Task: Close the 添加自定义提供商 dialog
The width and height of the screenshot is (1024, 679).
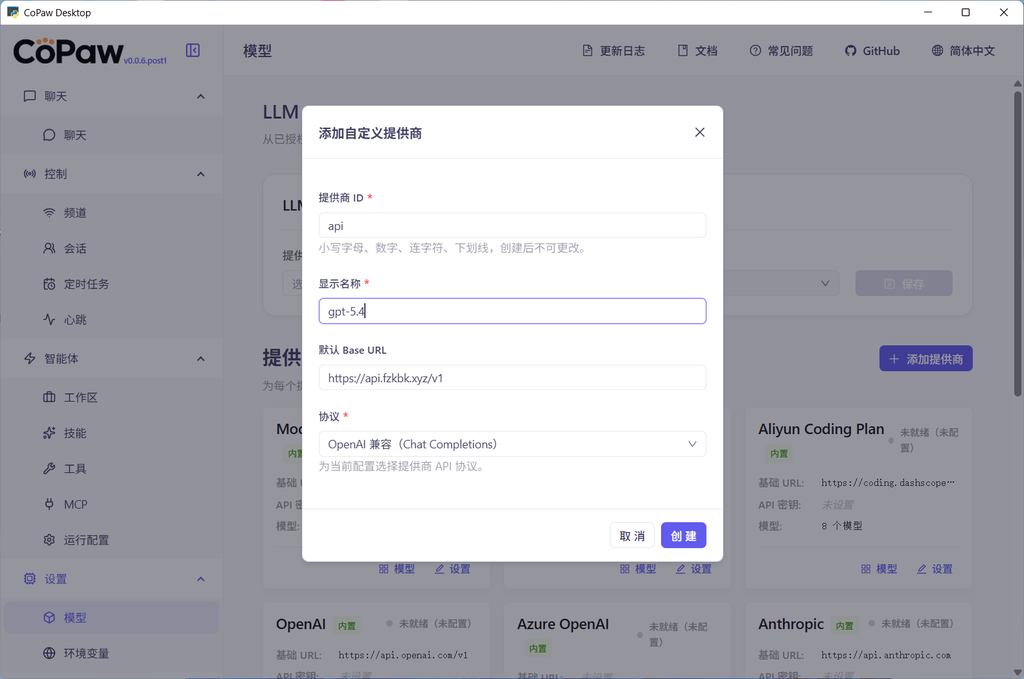Action: click(699, 133)
